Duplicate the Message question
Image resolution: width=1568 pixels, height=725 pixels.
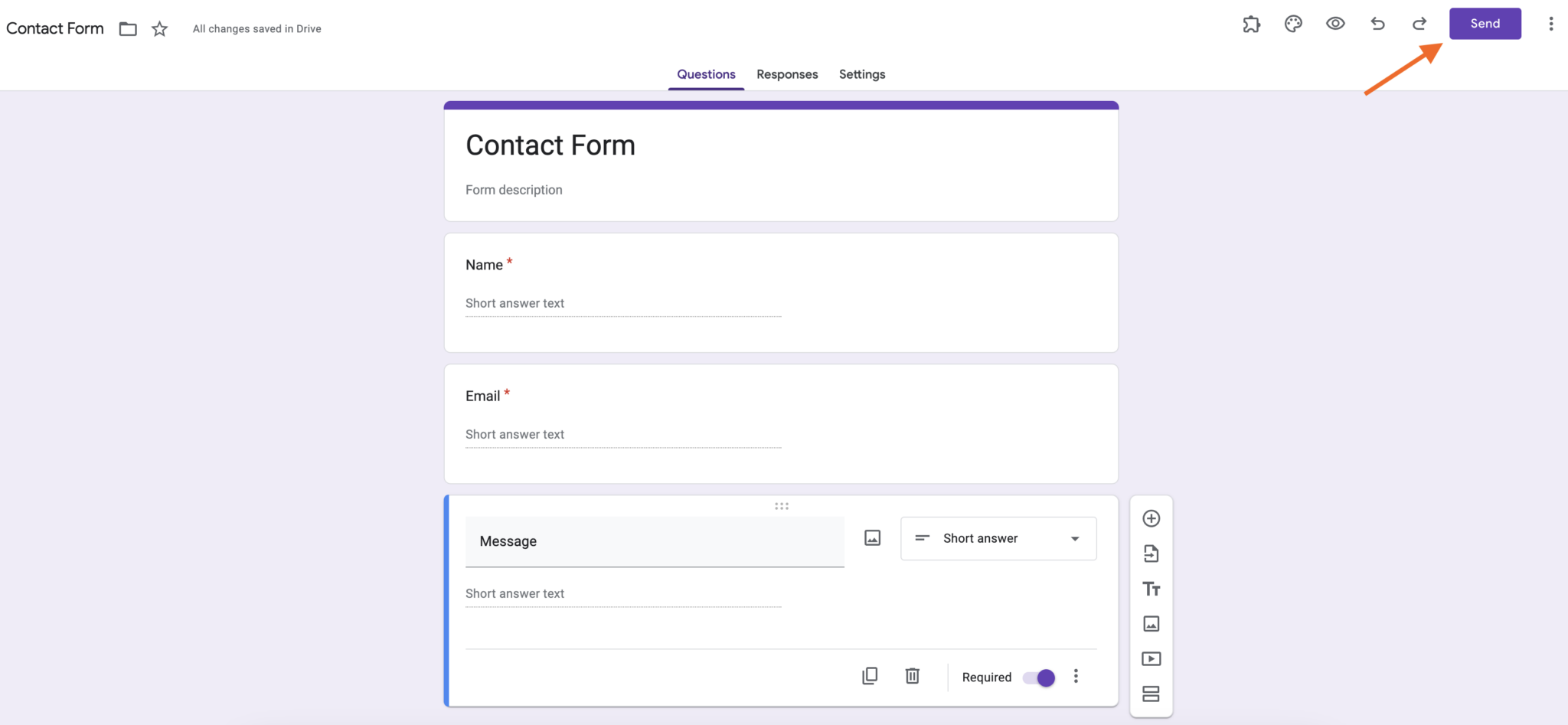[870, 675]
